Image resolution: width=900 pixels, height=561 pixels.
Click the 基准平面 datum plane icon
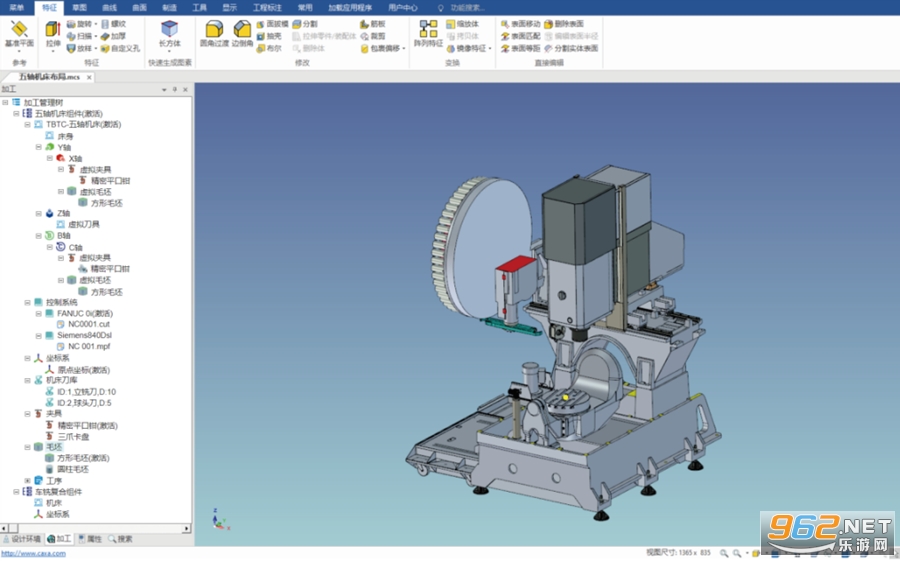pos(19,34)
